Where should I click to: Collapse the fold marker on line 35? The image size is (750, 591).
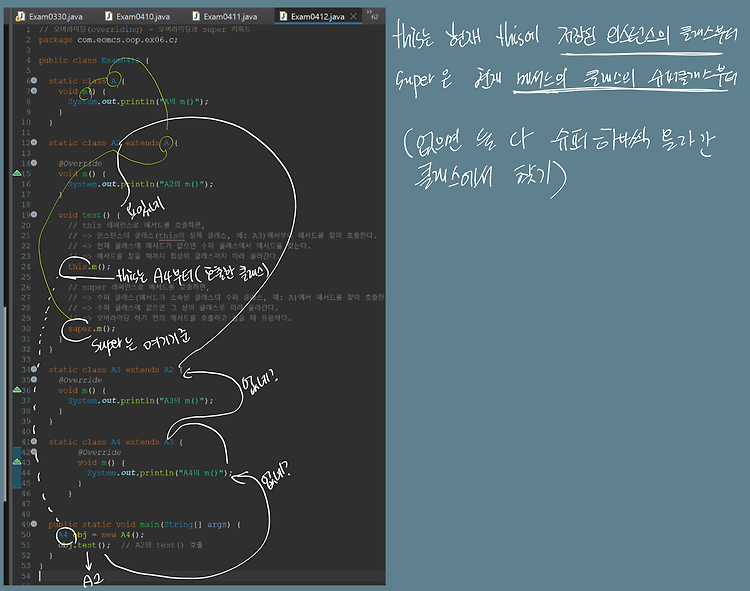coord(34,380)
